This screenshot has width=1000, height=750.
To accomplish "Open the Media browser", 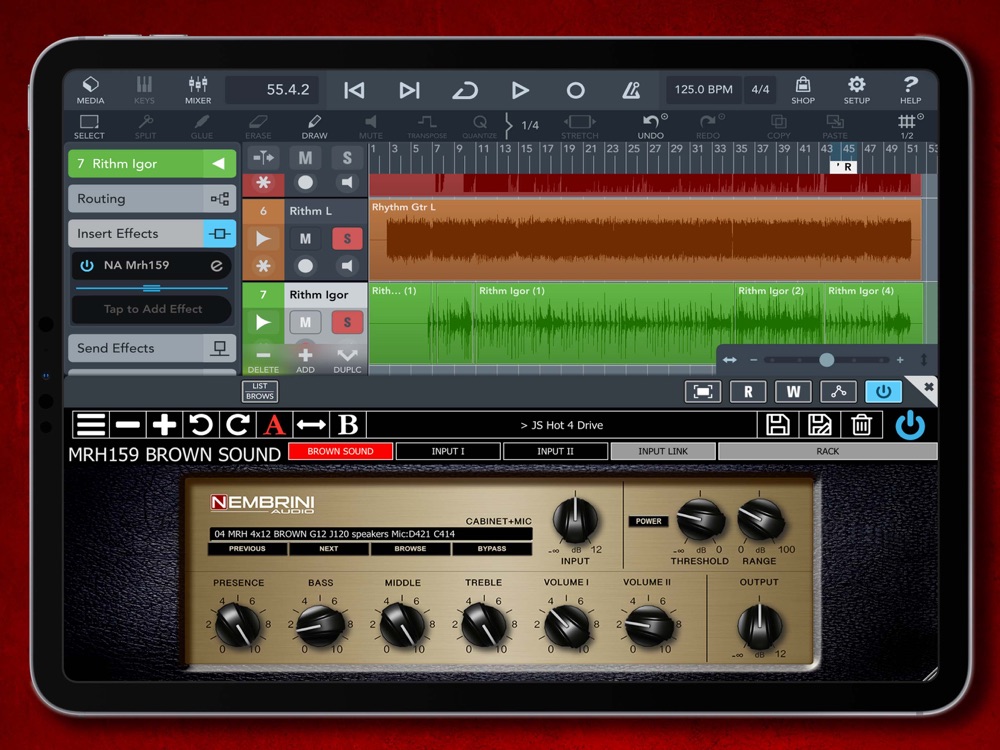I will [x=91, y=90].
